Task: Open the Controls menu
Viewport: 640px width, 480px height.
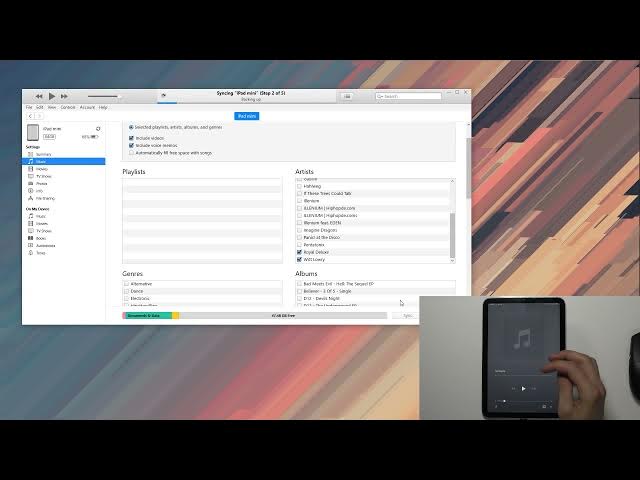Action: pos(68,107)
